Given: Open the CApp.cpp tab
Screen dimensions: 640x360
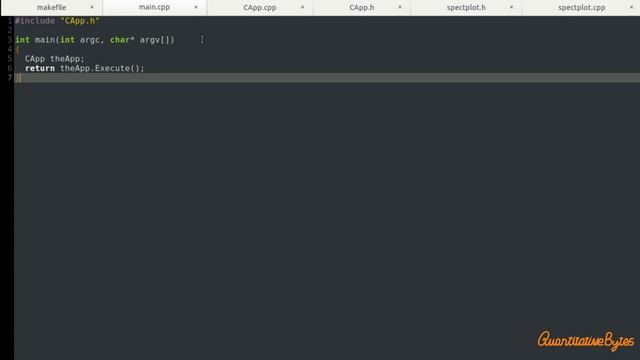Looking at the screenshot, I should tap(260, 7).
